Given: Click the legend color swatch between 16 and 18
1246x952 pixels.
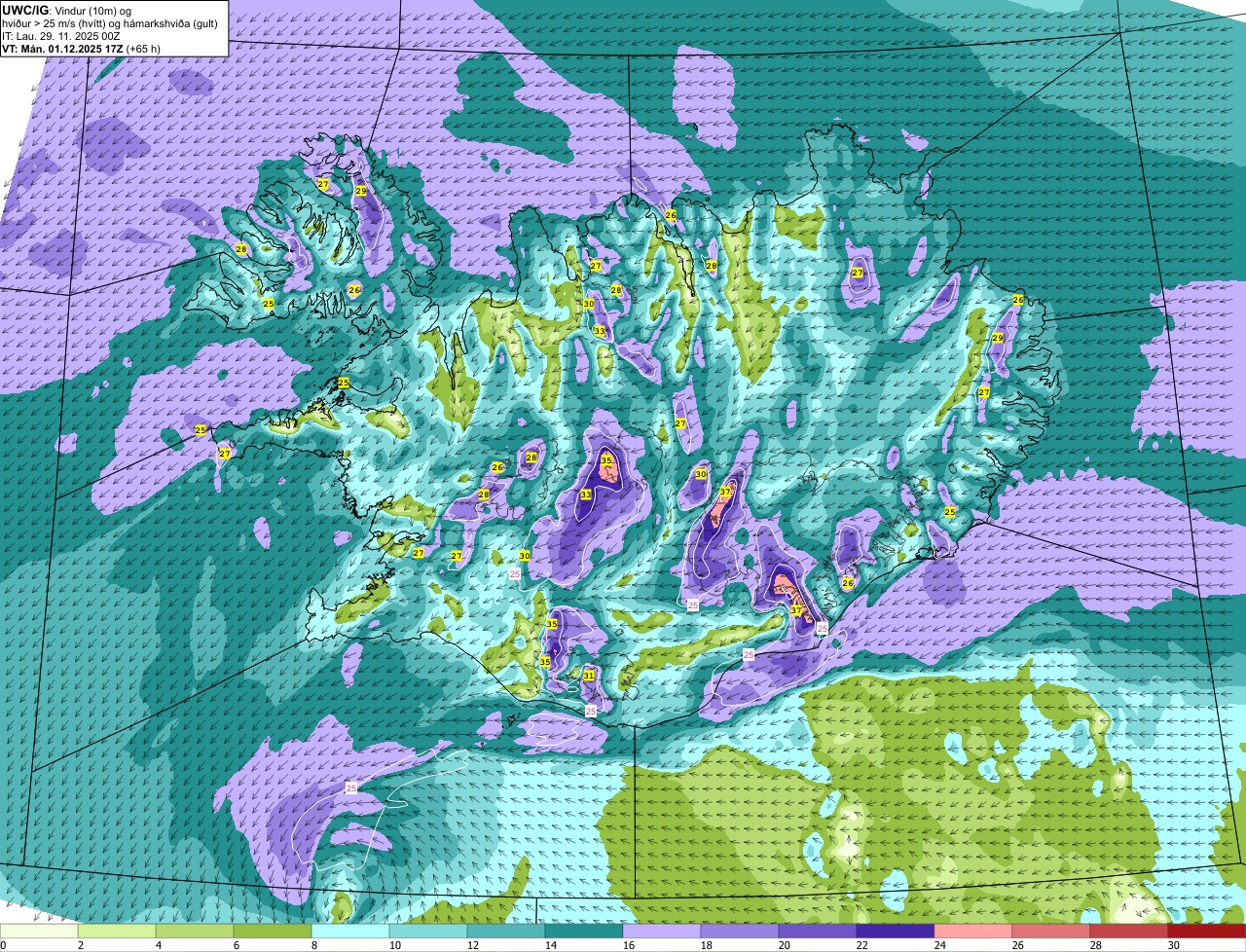Looking at the screenshot, I should (x=662, y=932).
